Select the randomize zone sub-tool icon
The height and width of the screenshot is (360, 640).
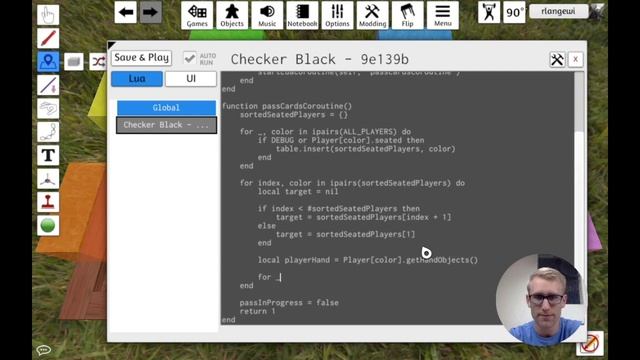(98, 62)
